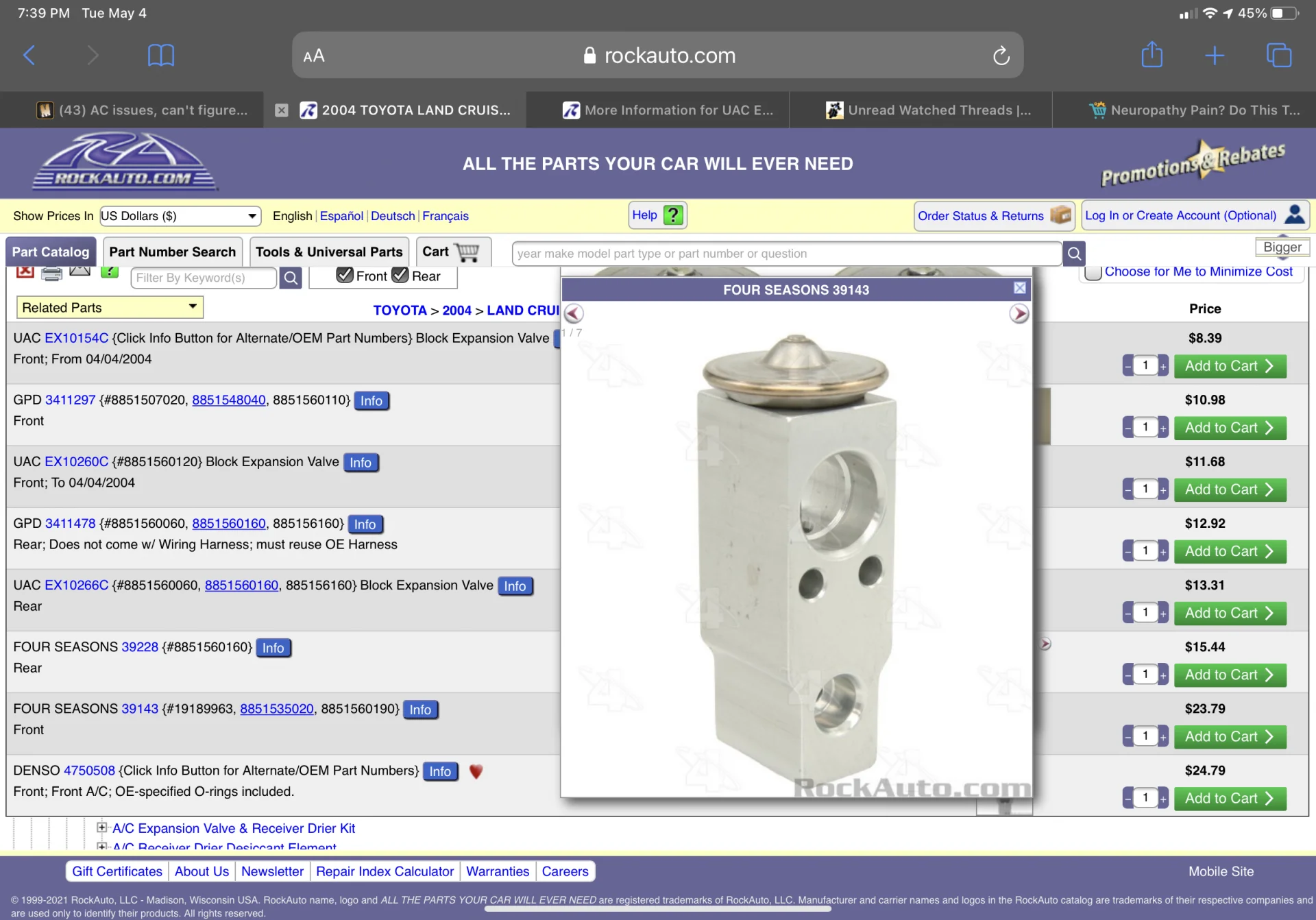
Task: Open UAC EX10154C part link
Action: (77, 338)
